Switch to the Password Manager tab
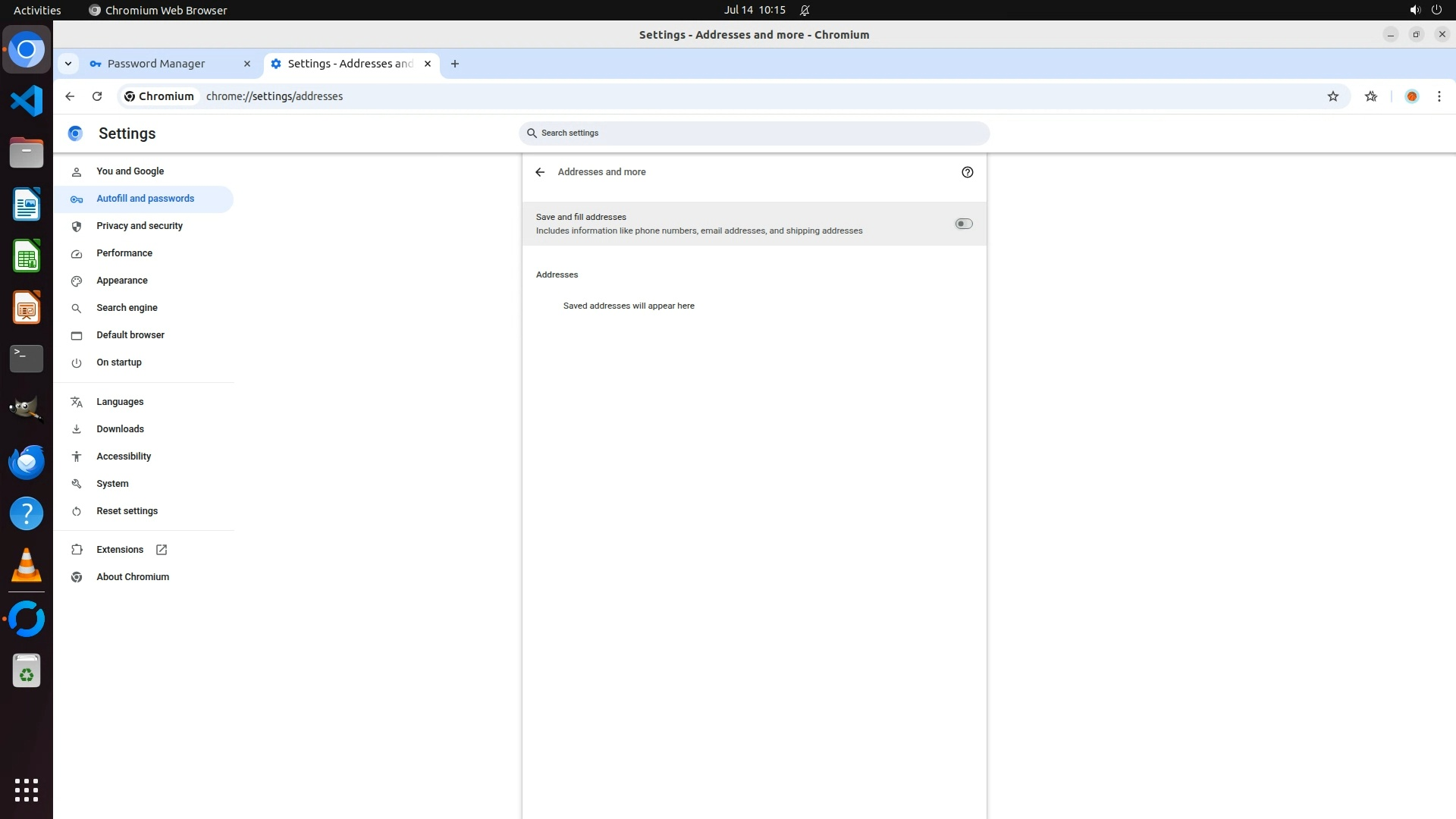Image resolution: width=1456 pixels, height=819 pixels. pos(156,64)
